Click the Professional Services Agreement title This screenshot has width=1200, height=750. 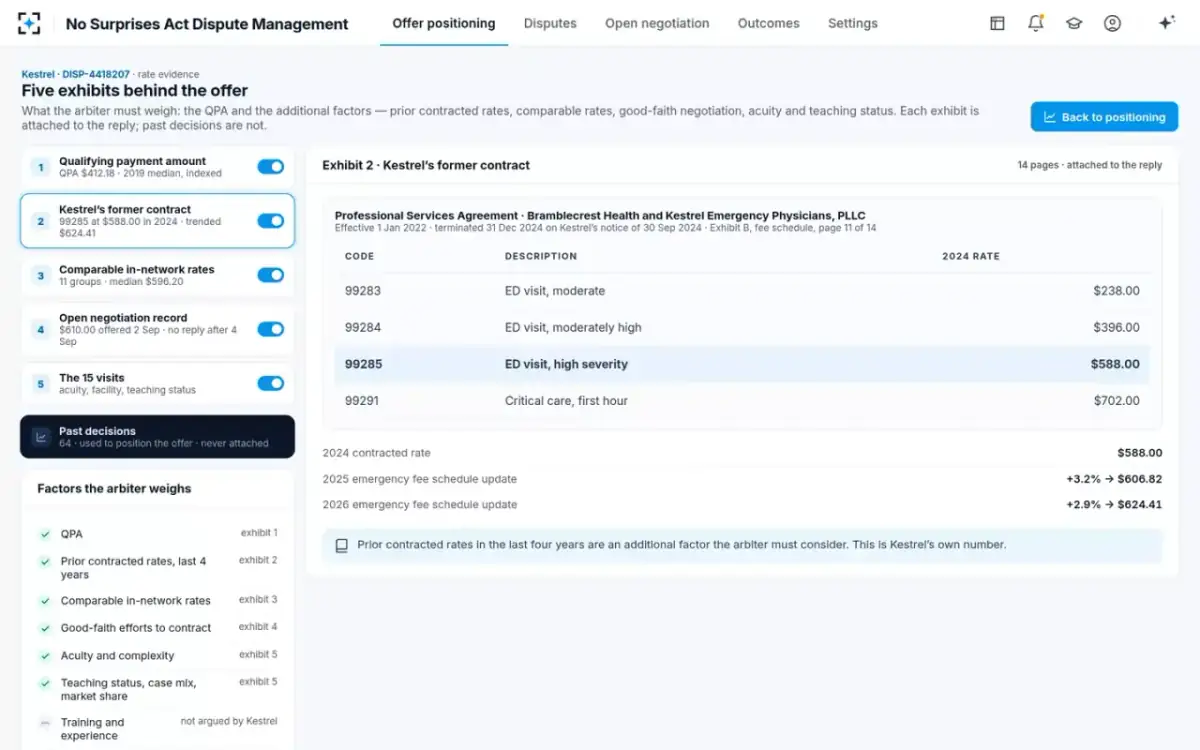tap(600, 215)
